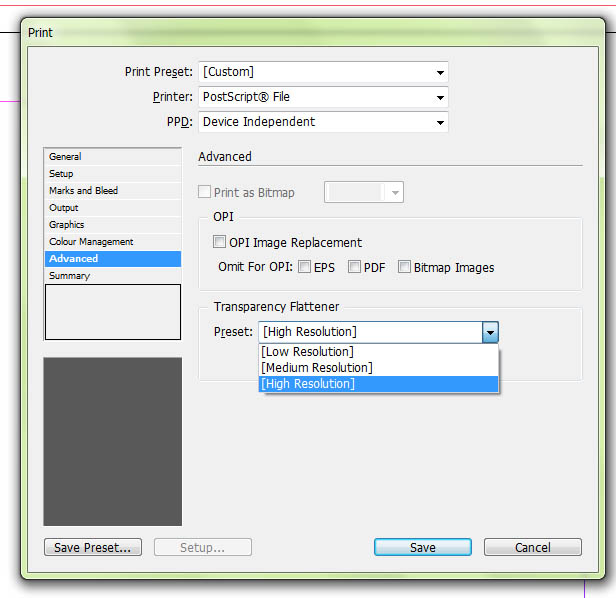
Task: Expand the PPD Device Independent dropdown
Action: [323, 122]
